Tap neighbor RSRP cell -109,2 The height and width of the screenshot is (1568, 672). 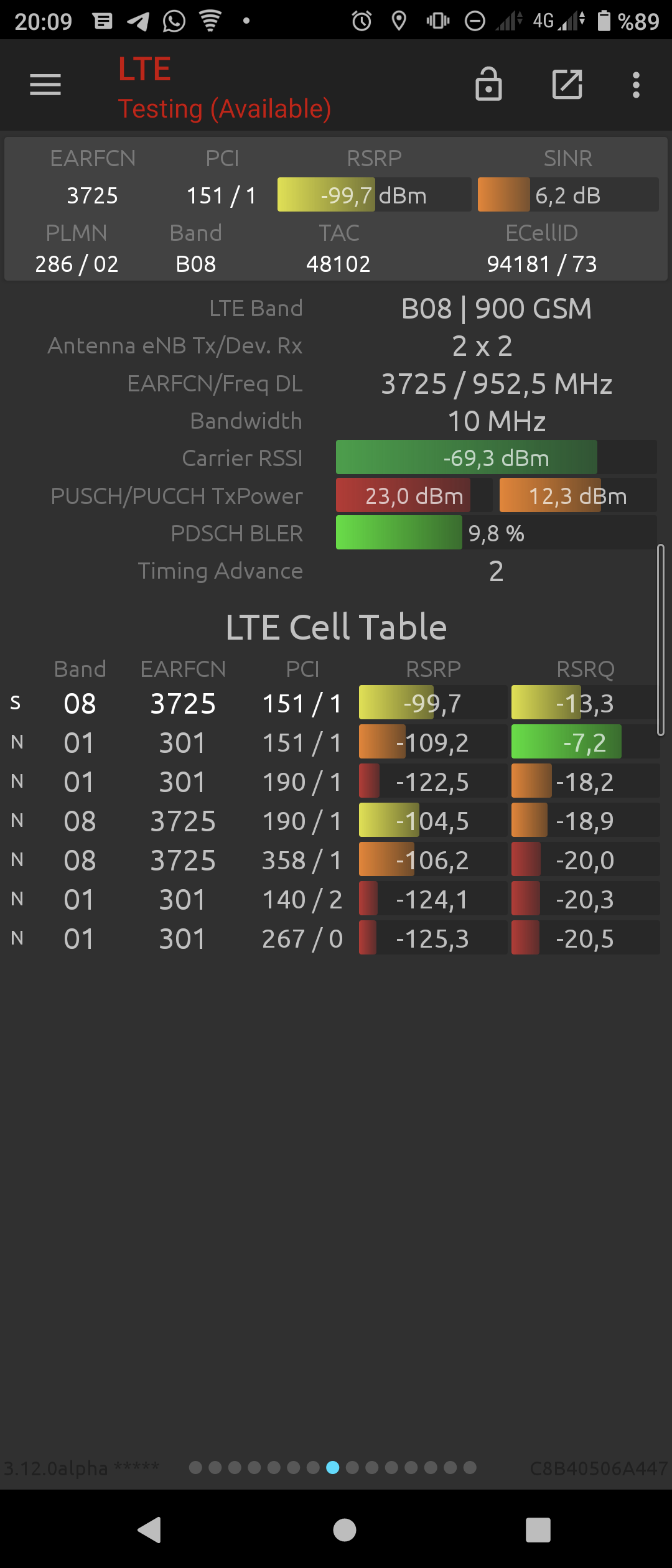[432, 742]
